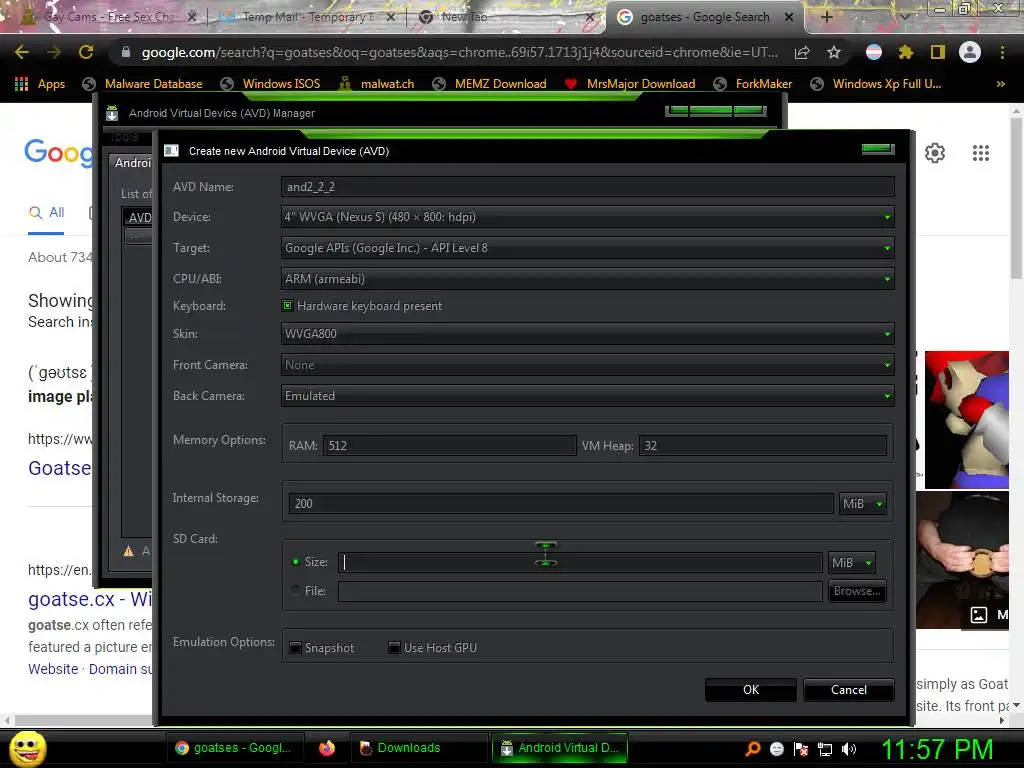Click the VM Heap value field
This screenshot has width=1024, height=768.
point(762,445)
